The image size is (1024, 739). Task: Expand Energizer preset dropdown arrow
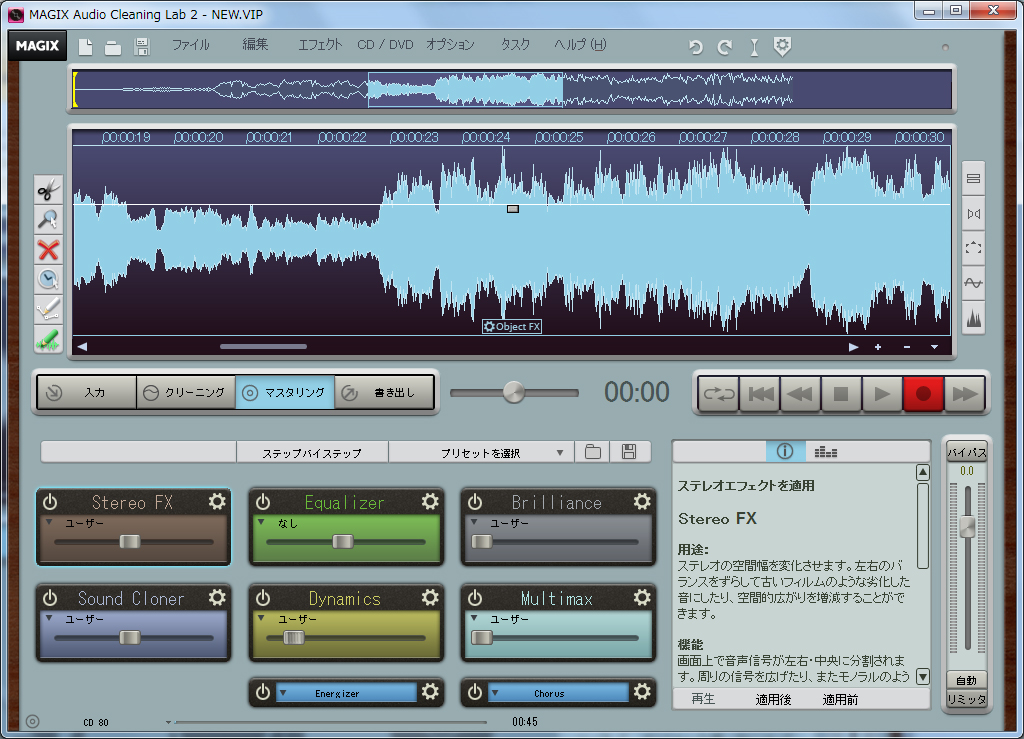click(283, 693)
